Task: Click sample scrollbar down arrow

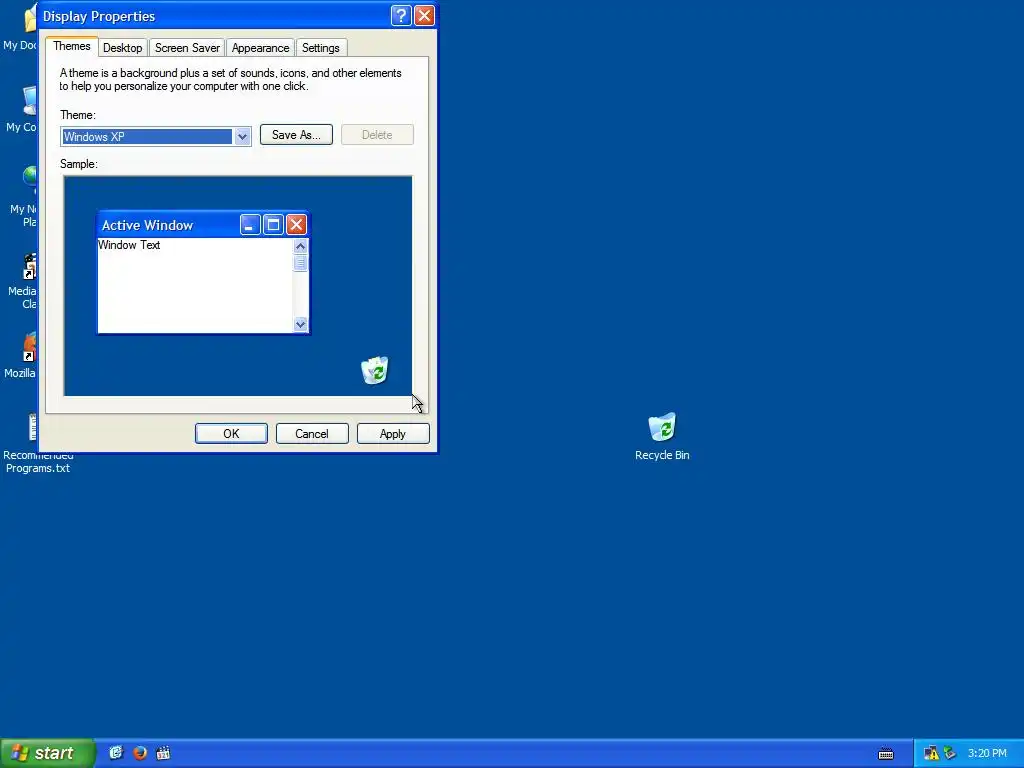Action: point(300,324)
